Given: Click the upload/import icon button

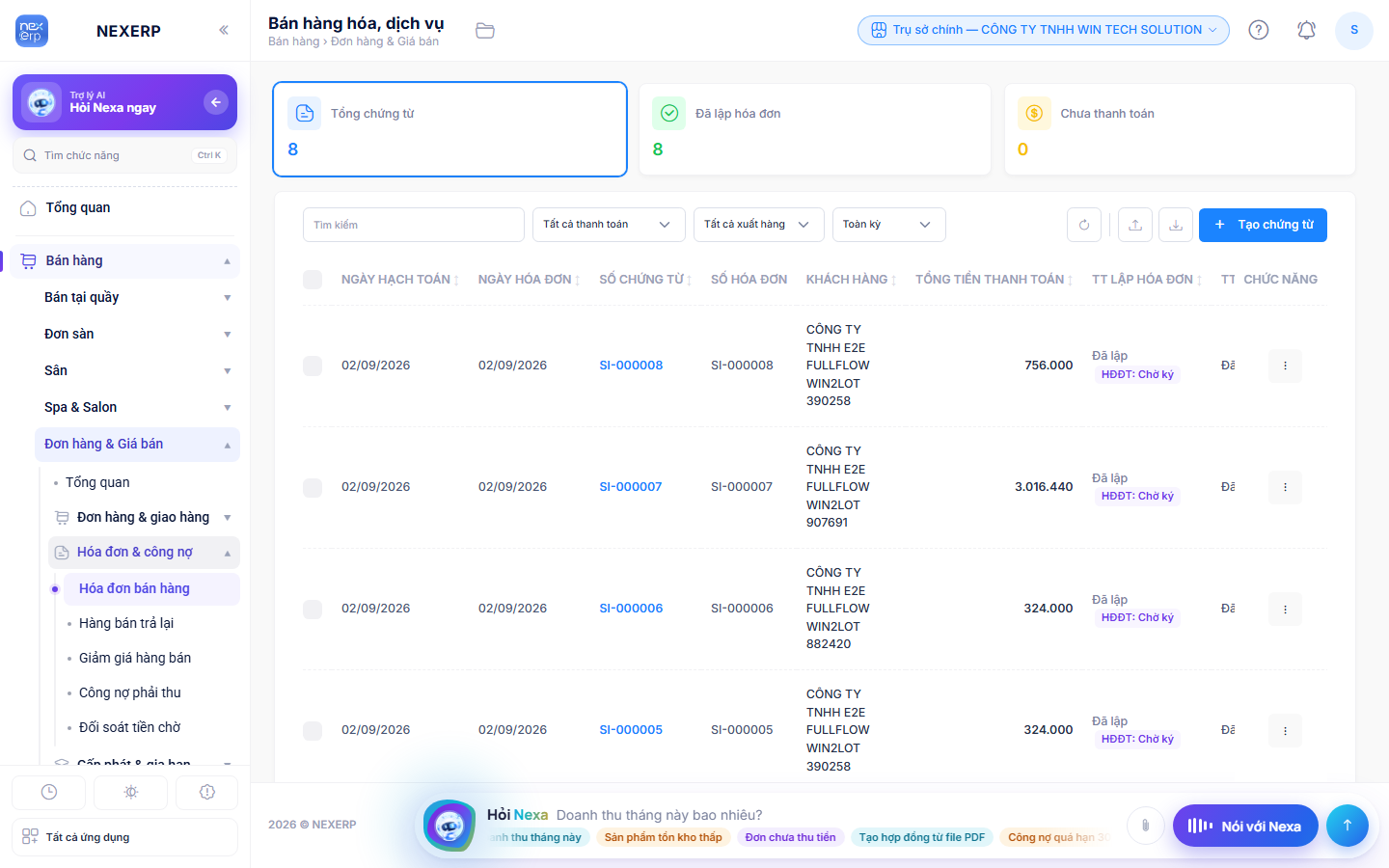Looking at the screenshot, I should [1135, 225].
